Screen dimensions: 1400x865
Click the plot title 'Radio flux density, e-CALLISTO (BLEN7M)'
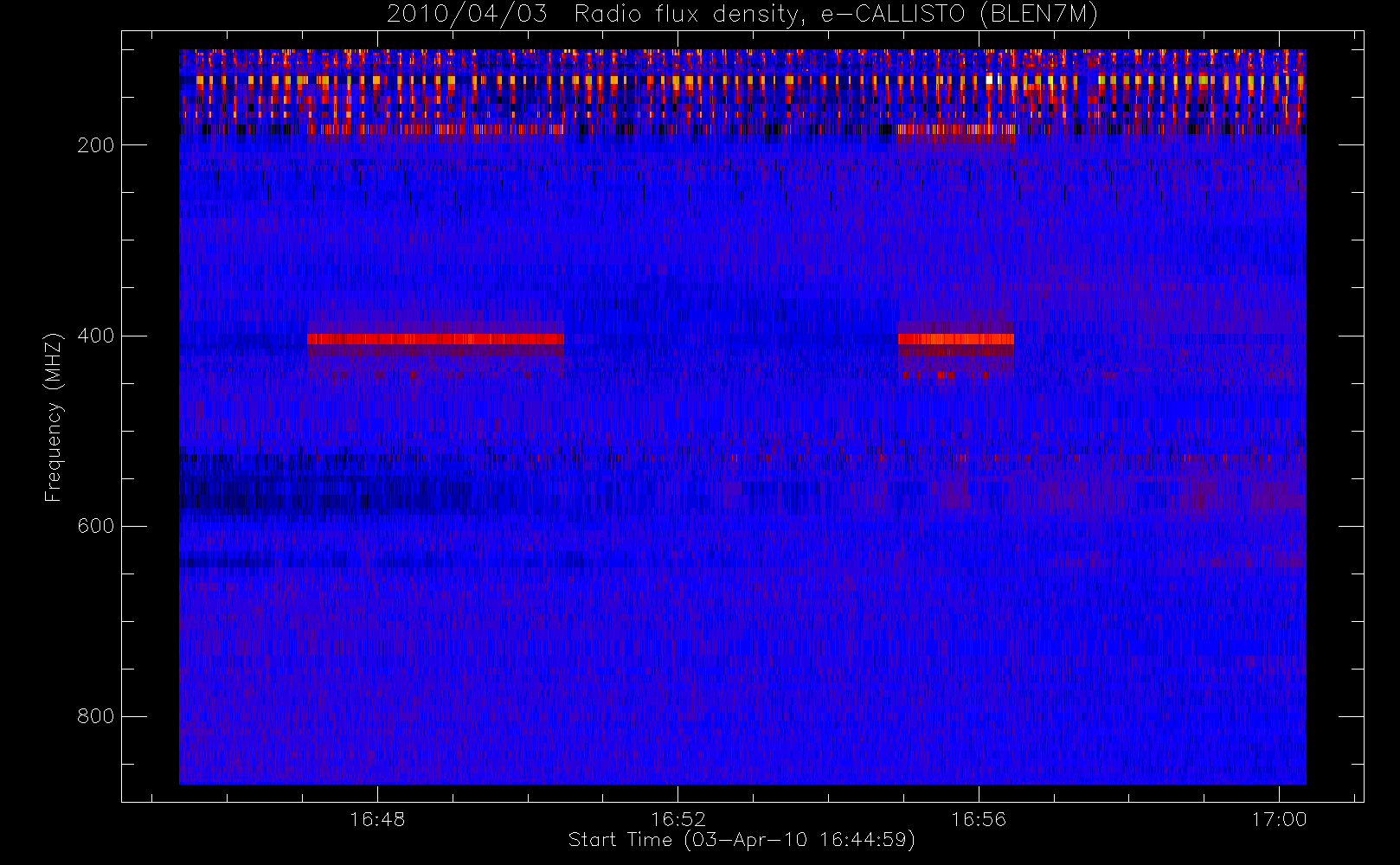point(836,15)
